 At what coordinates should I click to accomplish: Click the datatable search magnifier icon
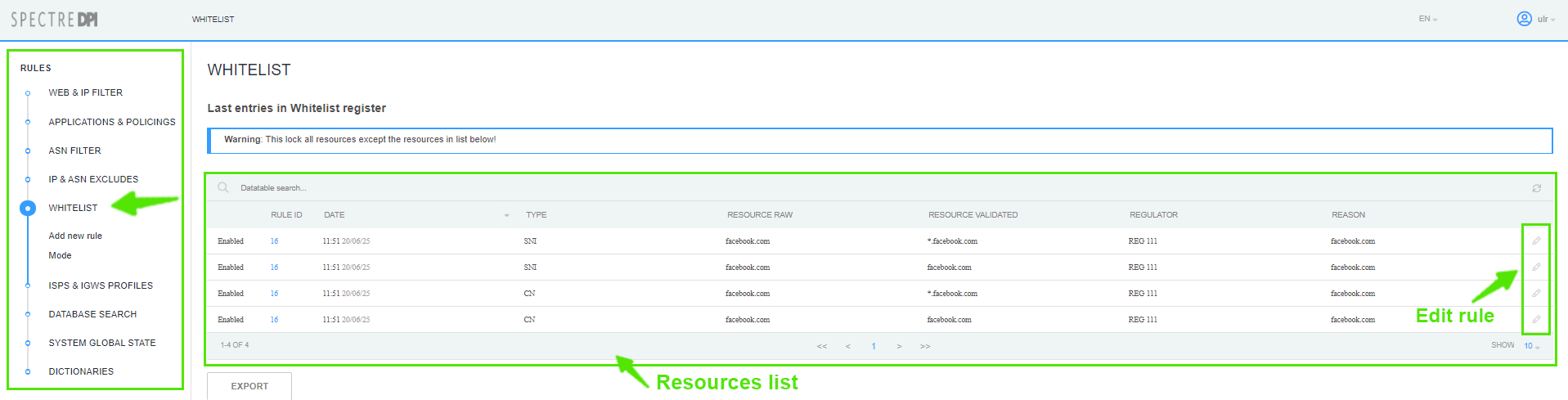tap(223, 188)
